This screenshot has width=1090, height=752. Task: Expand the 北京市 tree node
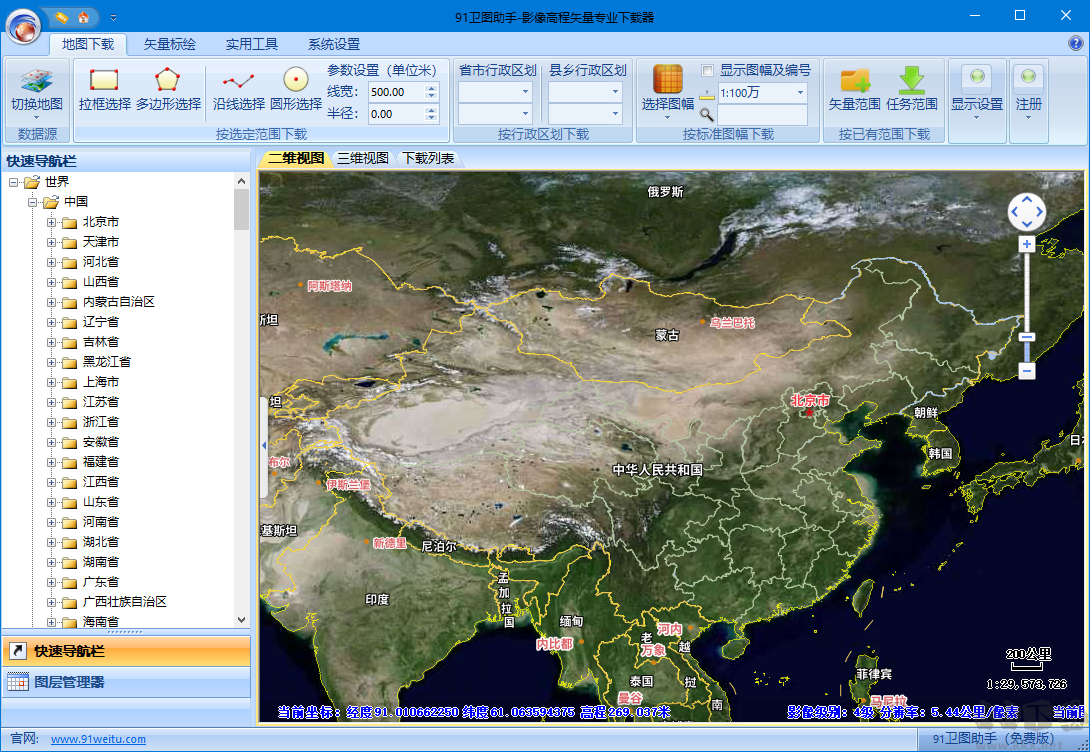coord(51,222)
